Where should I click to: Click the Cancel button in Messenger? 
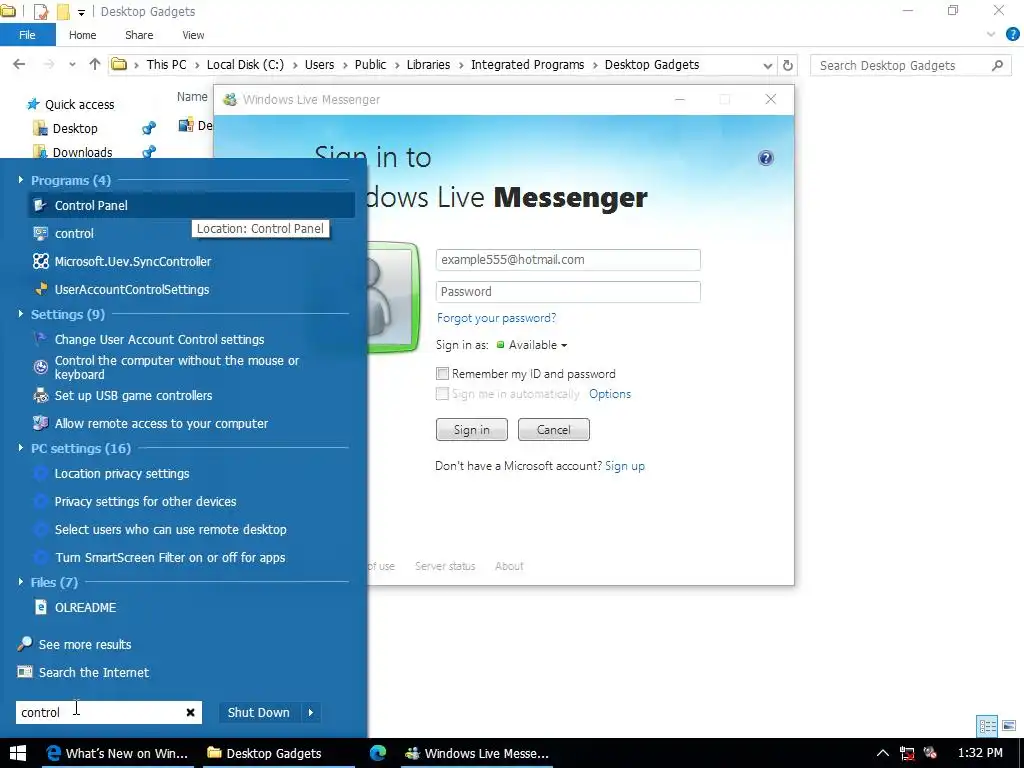pyautogui.click(x=554, y=430)
